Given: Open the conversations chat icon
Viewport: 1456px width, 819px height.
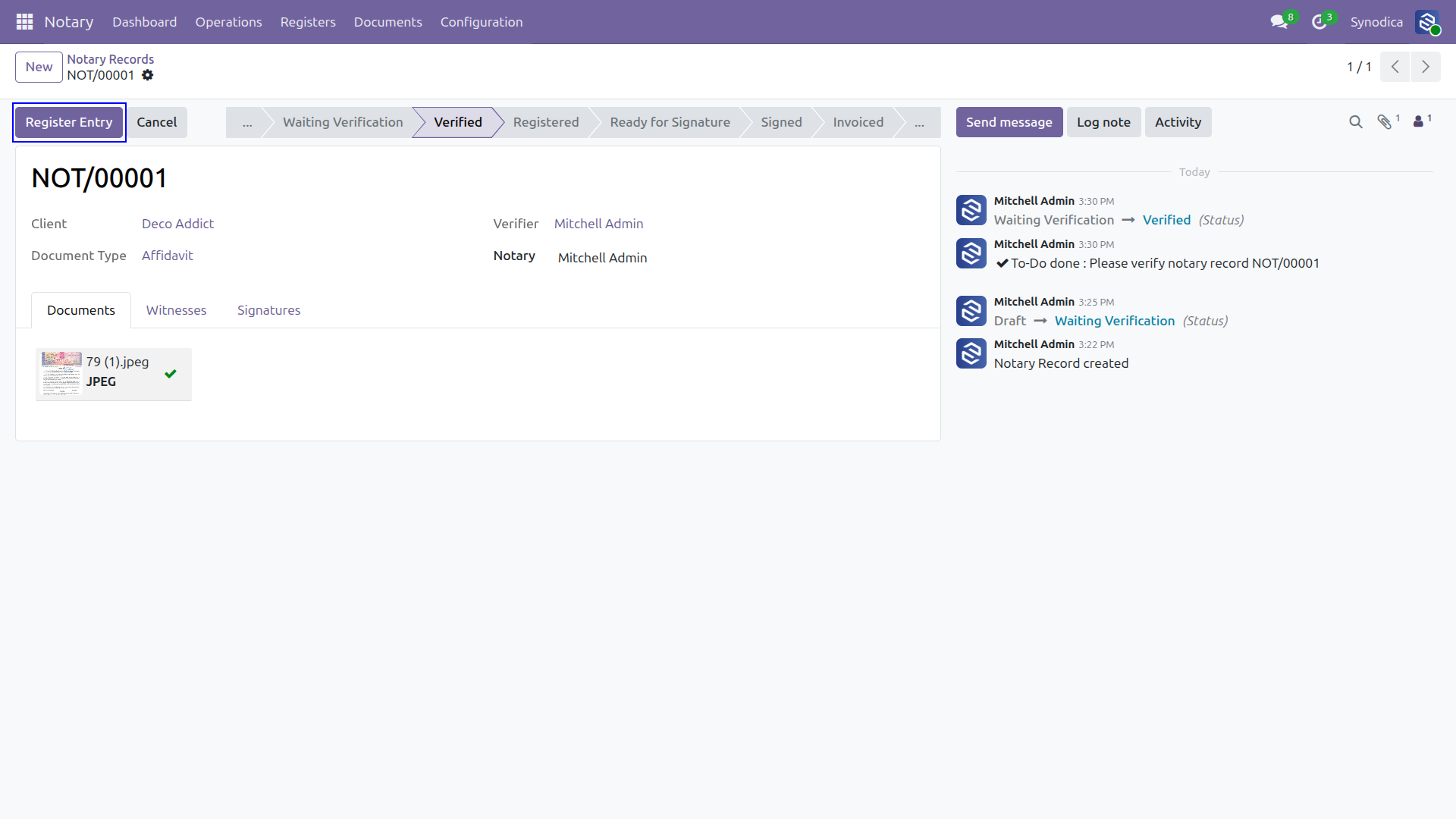Looking at the screenshot, I should coord(1279,22).
